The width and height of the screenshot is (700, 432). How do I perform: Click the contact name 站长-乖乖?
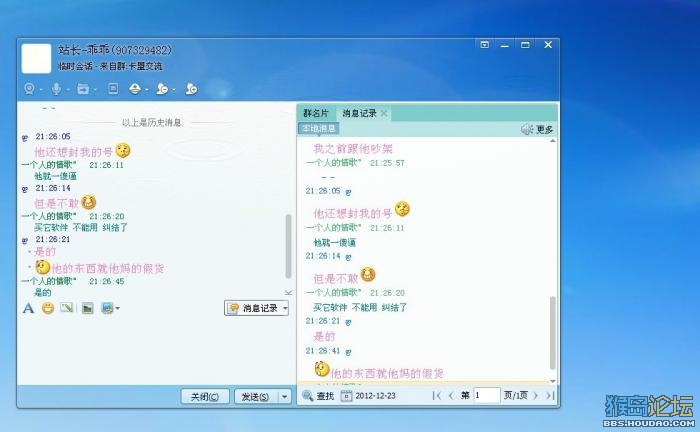pyautogui.click(x=84, y=50)
